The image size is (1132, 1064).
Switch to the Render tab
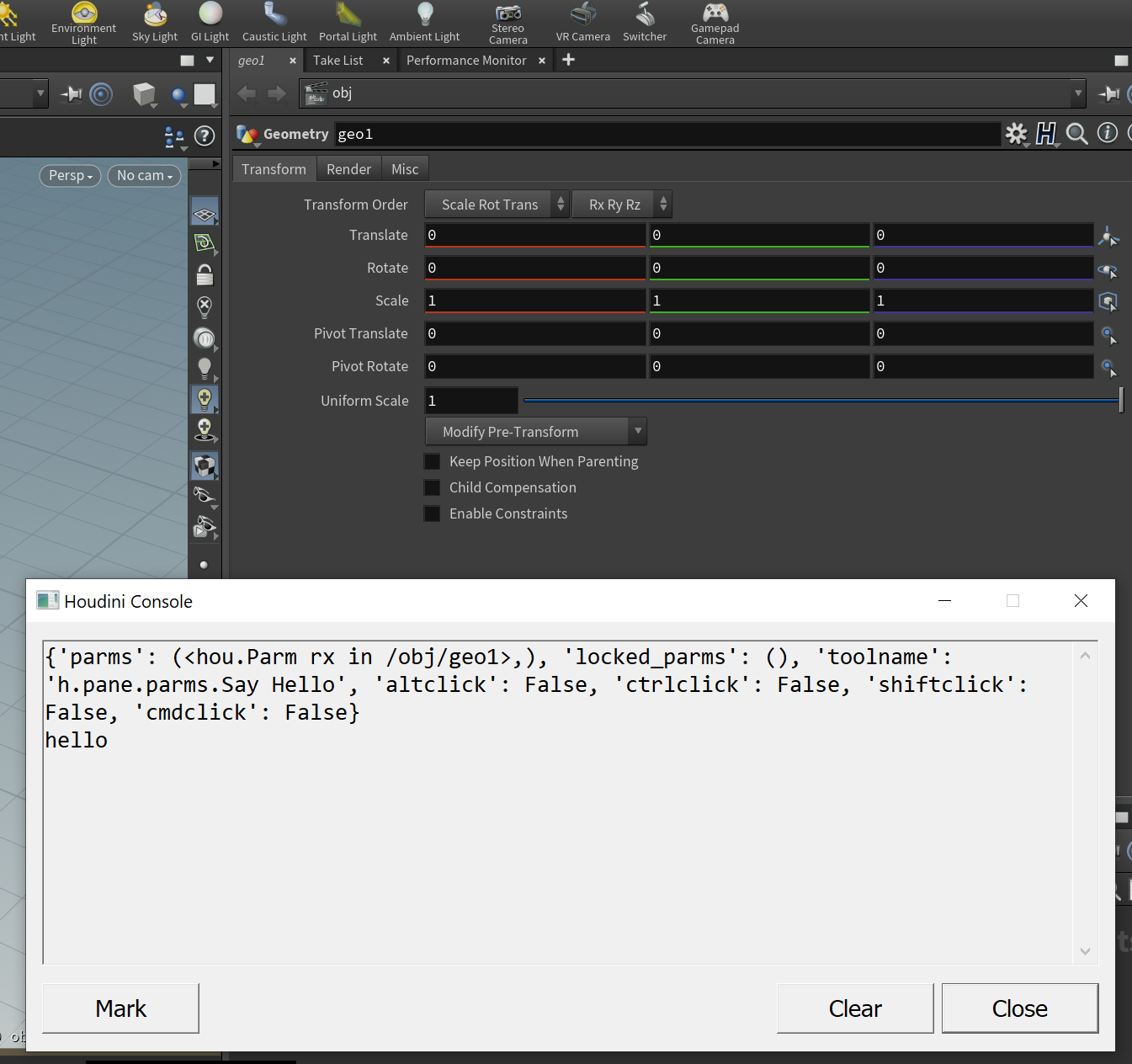click(x=348, y=169)
